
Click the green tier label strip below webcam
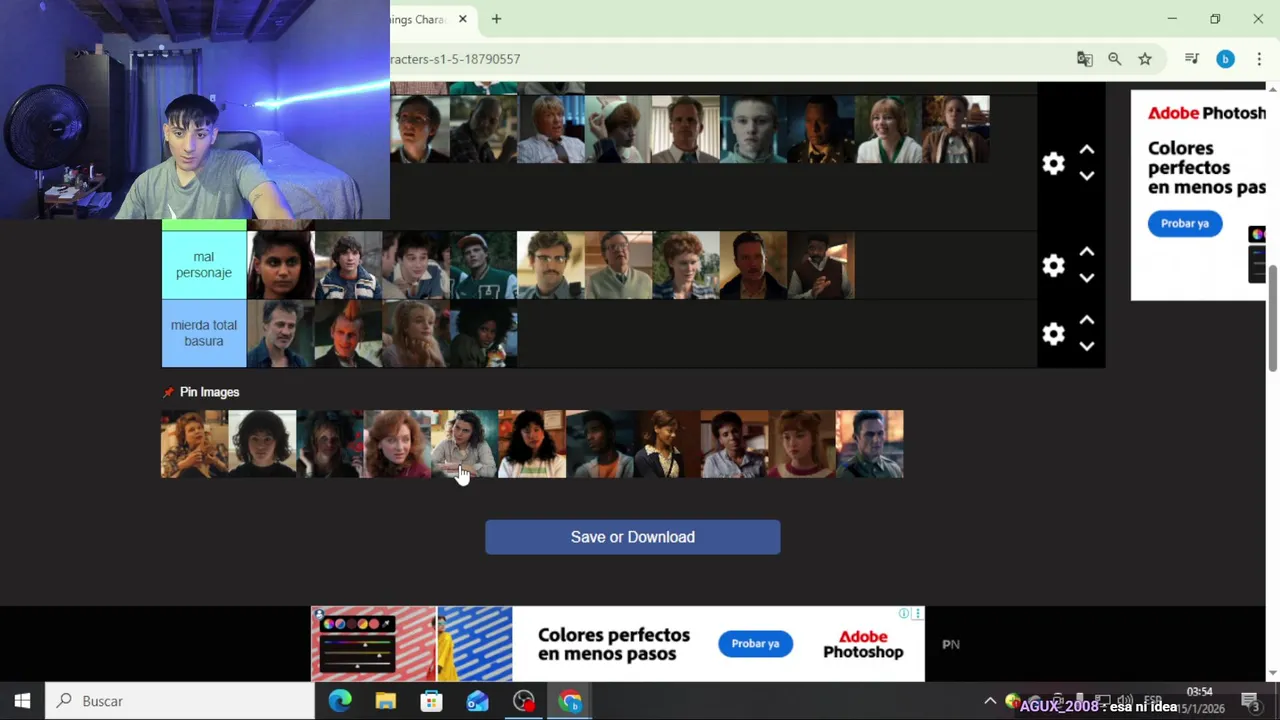pyautogui.click(x=204, y=225)
